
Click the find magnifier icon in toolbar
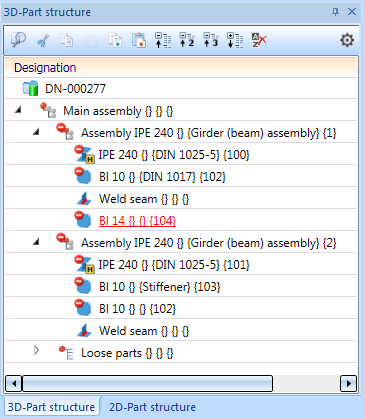pyautogui.click(x=18, y=40)
